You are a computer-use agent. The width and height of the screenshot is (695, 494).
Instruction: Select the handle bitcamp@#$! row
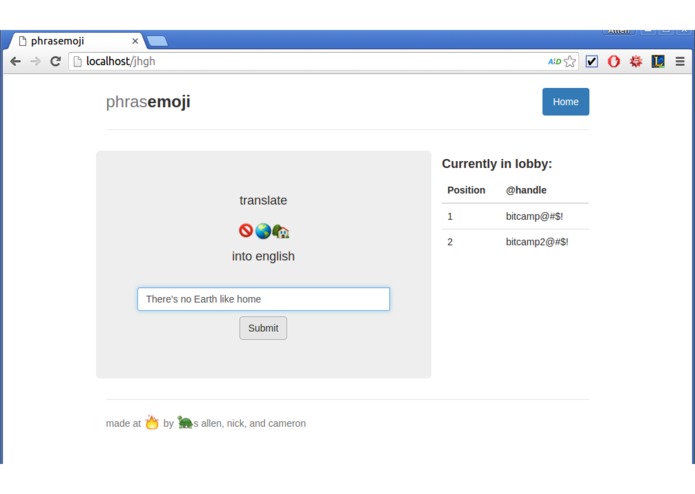click(x=515, y=216)
